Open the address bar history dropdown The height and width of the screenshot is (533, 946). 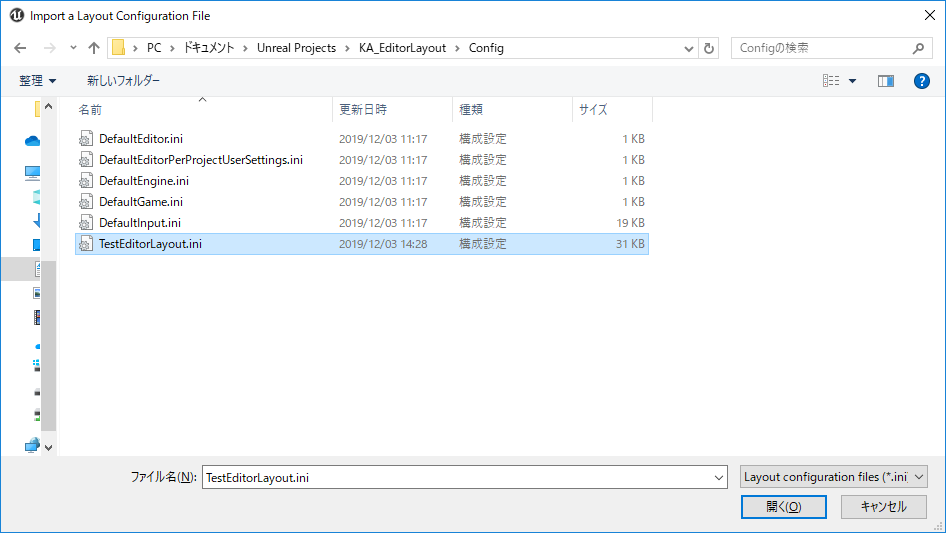[x=688, y=48]
